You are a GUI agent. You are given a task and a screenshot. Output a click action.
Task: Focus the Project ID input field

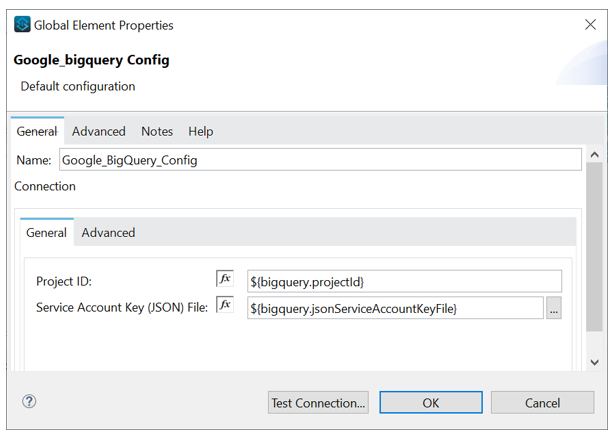tap(404, 281)
